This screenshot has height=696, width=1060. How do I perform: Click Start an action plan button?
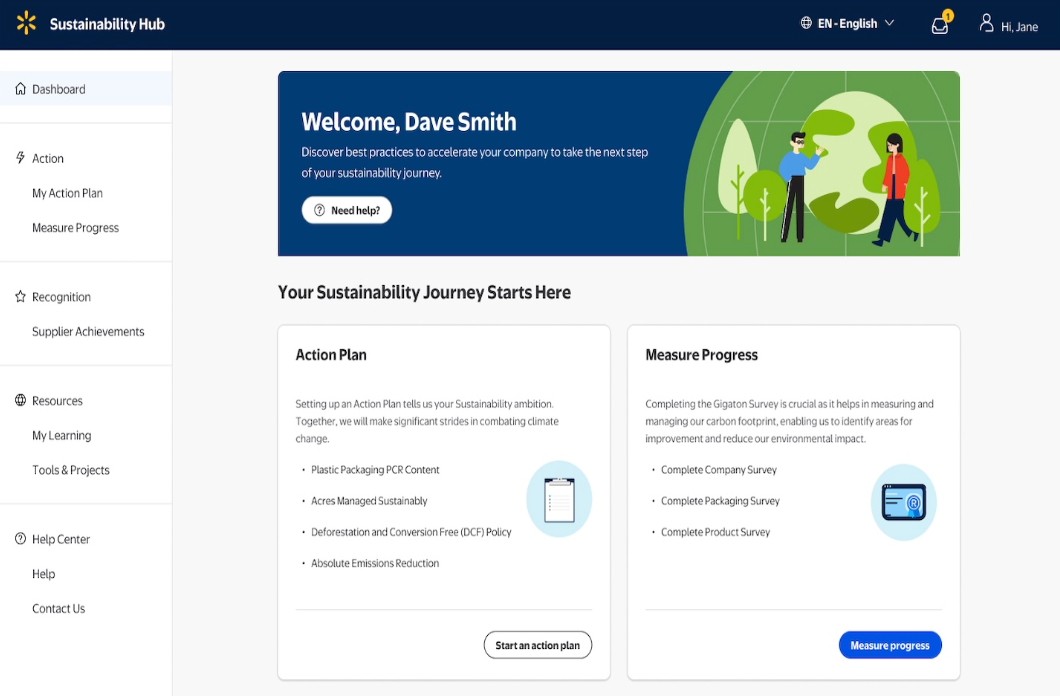pos(537,645)
